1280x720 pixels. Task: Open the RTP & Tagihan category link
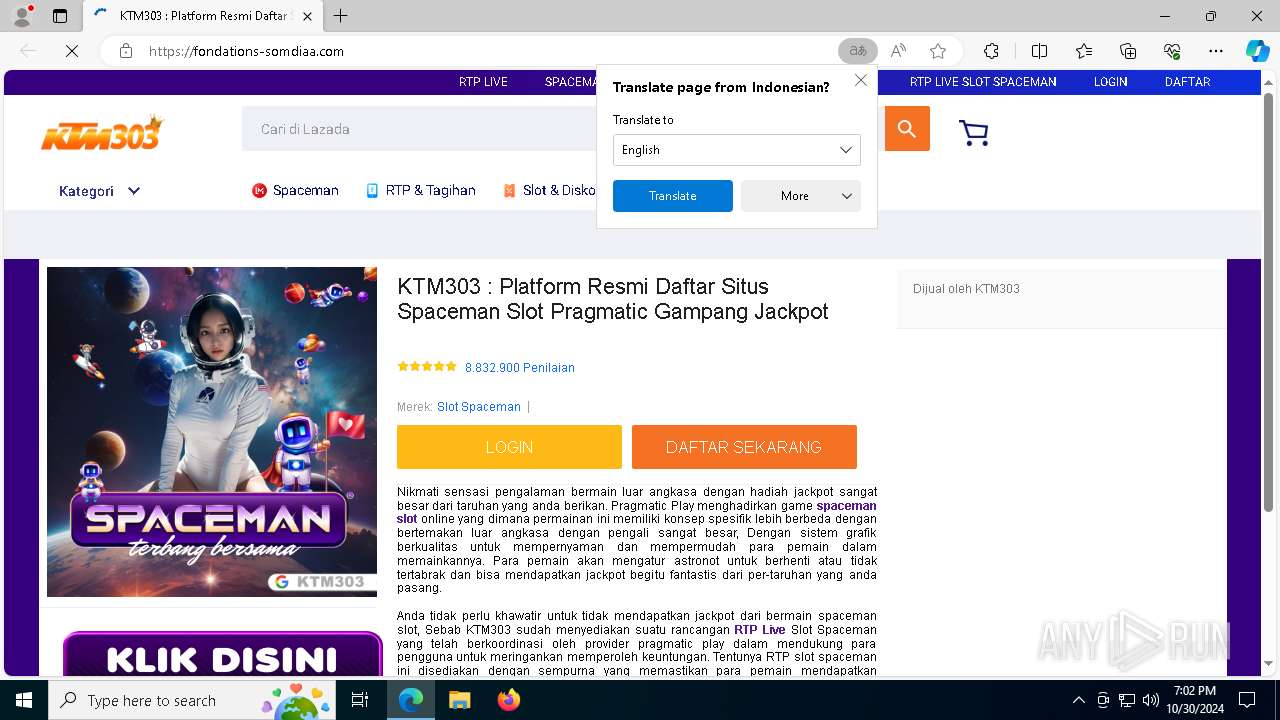point(420,190)
